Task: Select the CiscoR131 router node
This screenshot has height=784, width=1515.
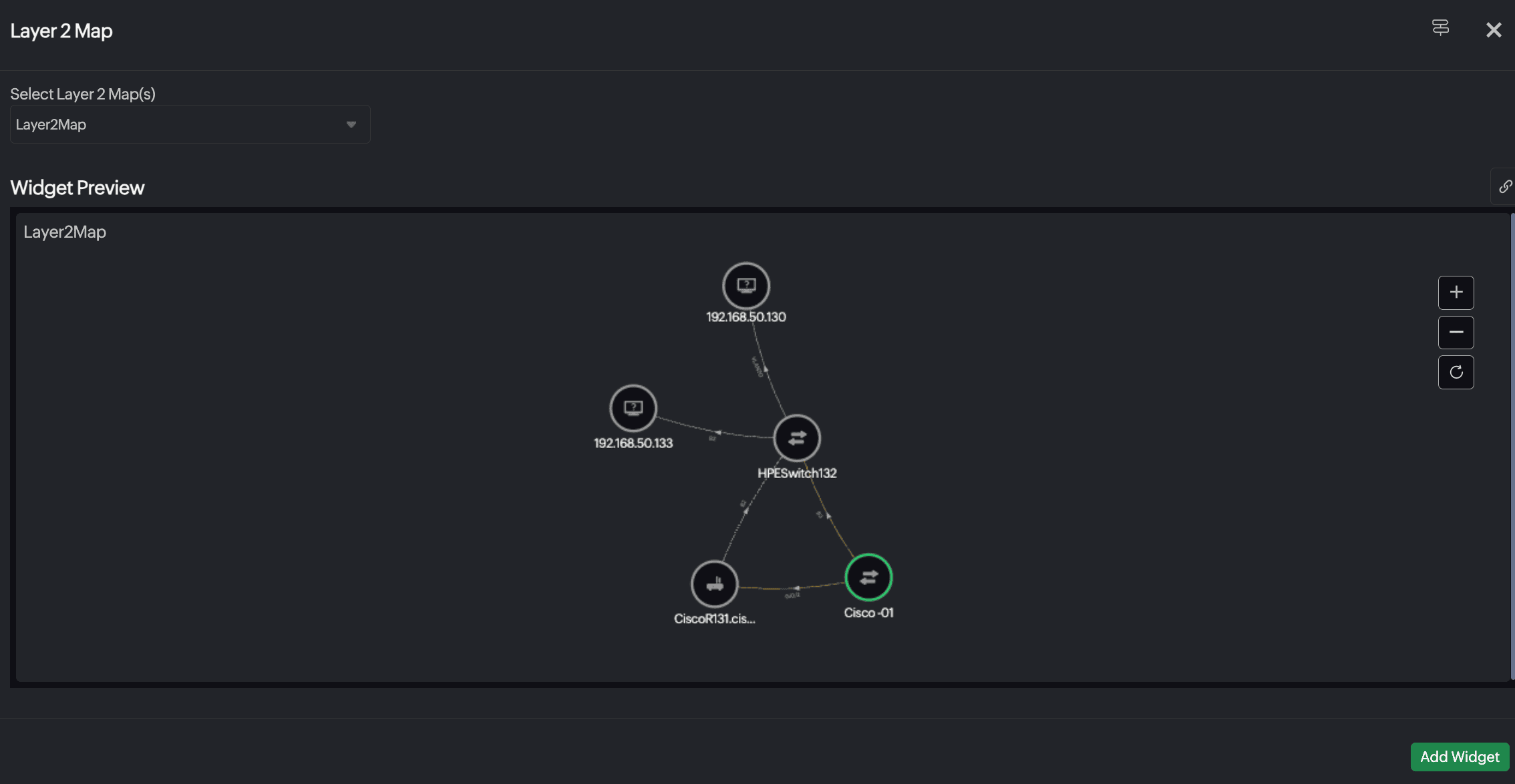Action: [x=714, y=584]
